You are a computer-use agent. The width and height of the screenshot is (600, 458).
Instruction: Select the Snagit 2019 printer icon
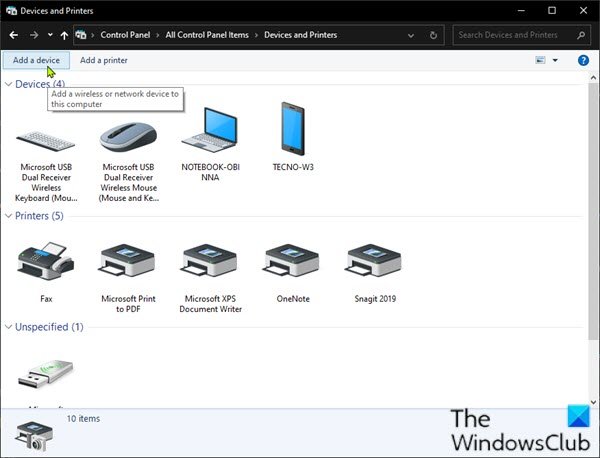tap(374, 261)
